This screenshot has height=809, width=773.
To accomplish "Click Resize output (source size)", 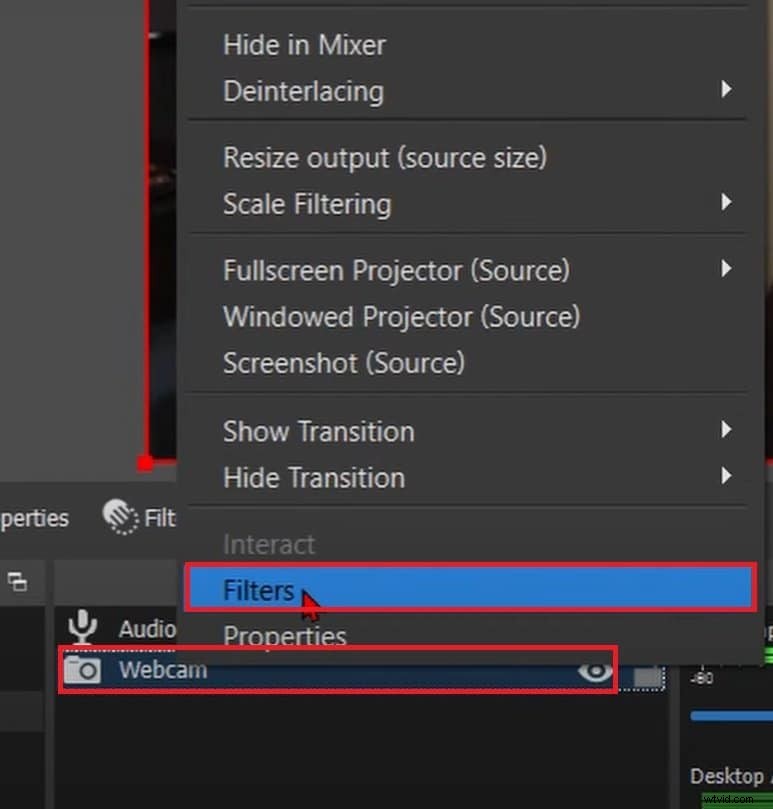I will (x=385, y=157).
